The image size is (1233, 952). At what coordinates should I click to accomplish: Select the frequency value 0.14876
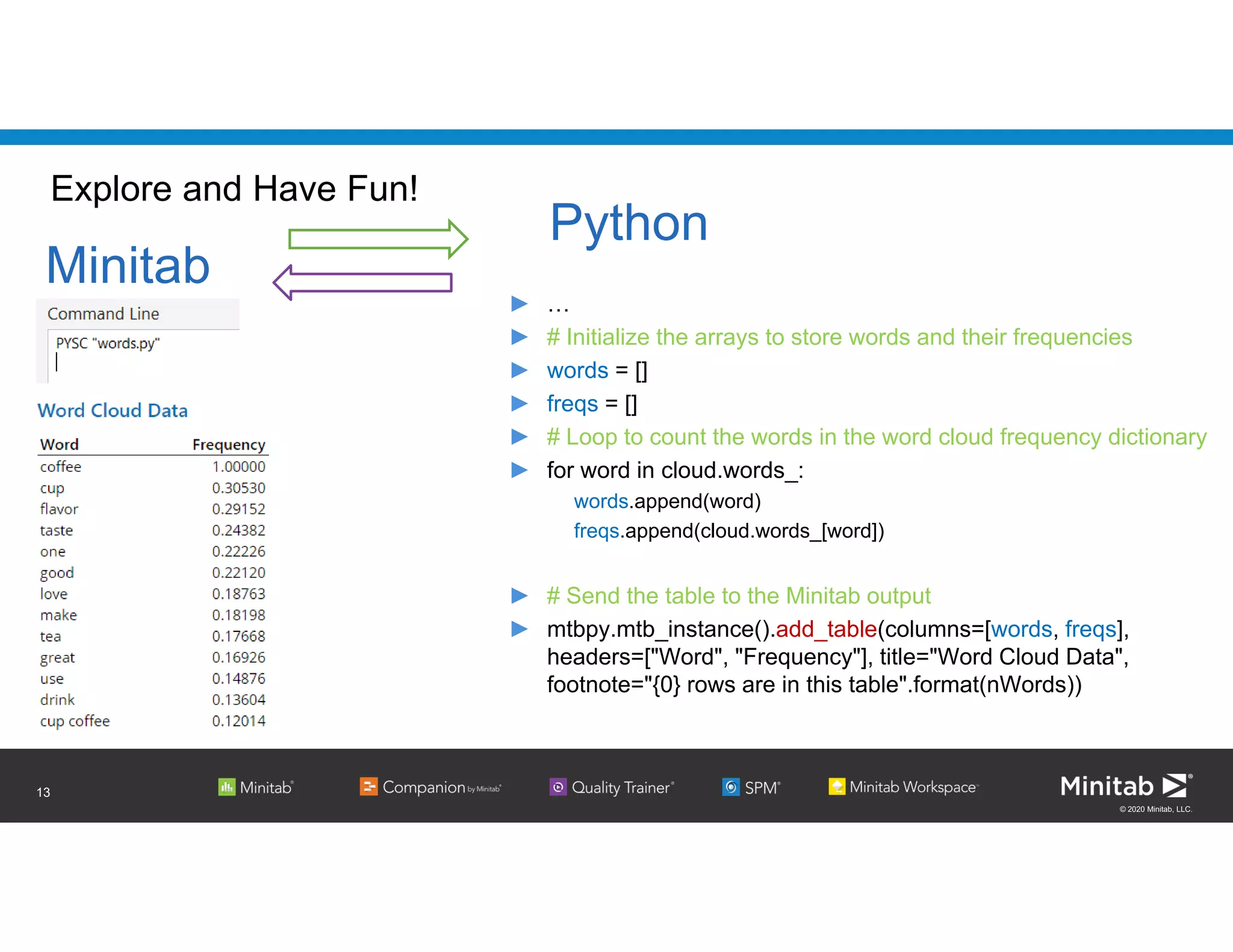[x=238, y=679]
